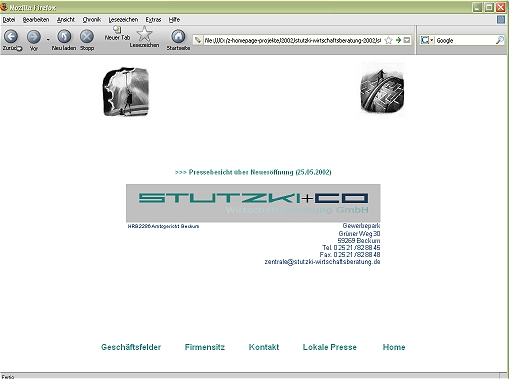Viewport: 509px width, 379px height.
Task: Click into the address bar URL field
Action: click(x=292, y=40)
